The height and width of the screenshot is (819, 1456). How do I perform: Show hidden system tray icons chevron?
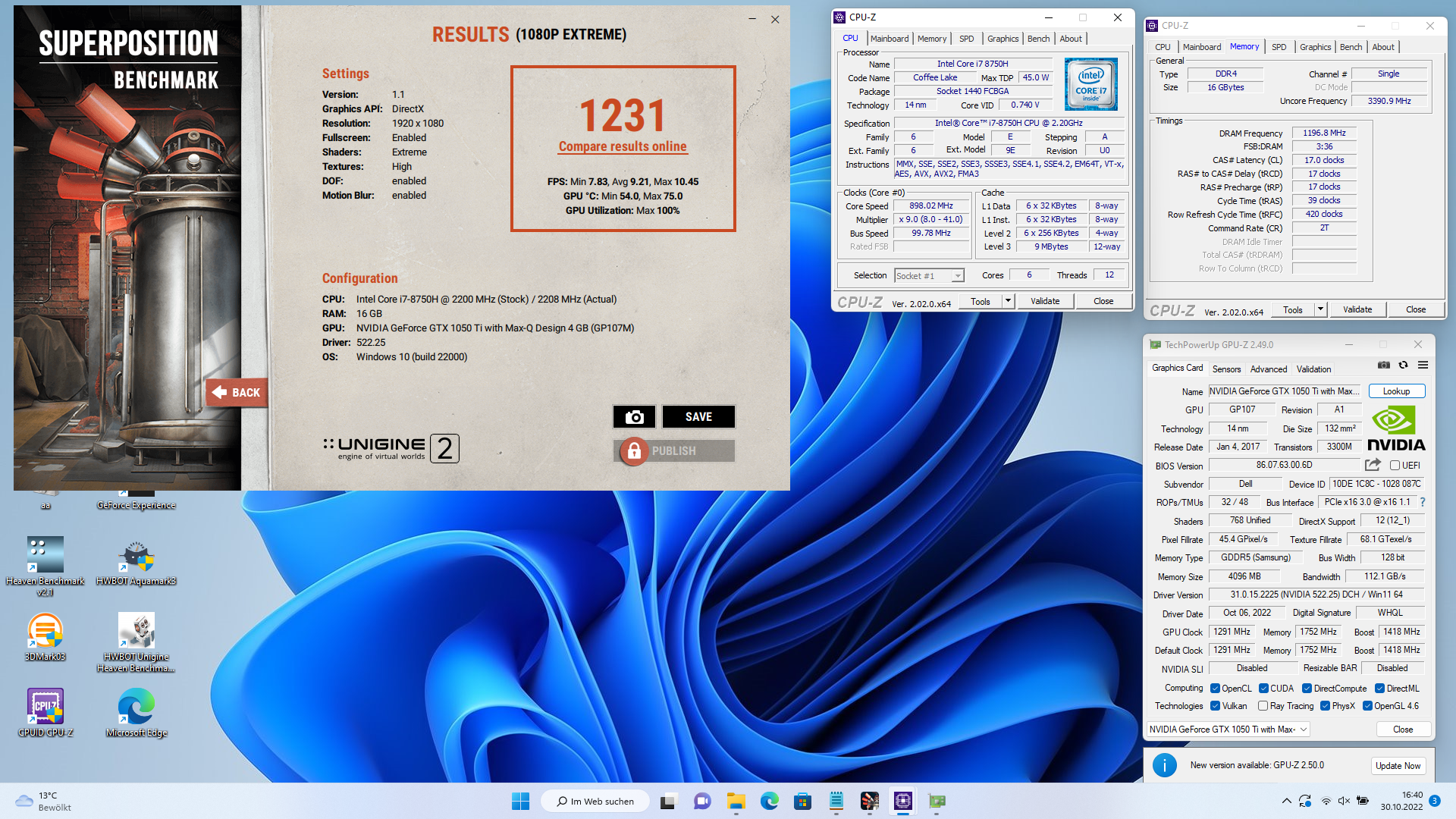(x=1286, y=801)
